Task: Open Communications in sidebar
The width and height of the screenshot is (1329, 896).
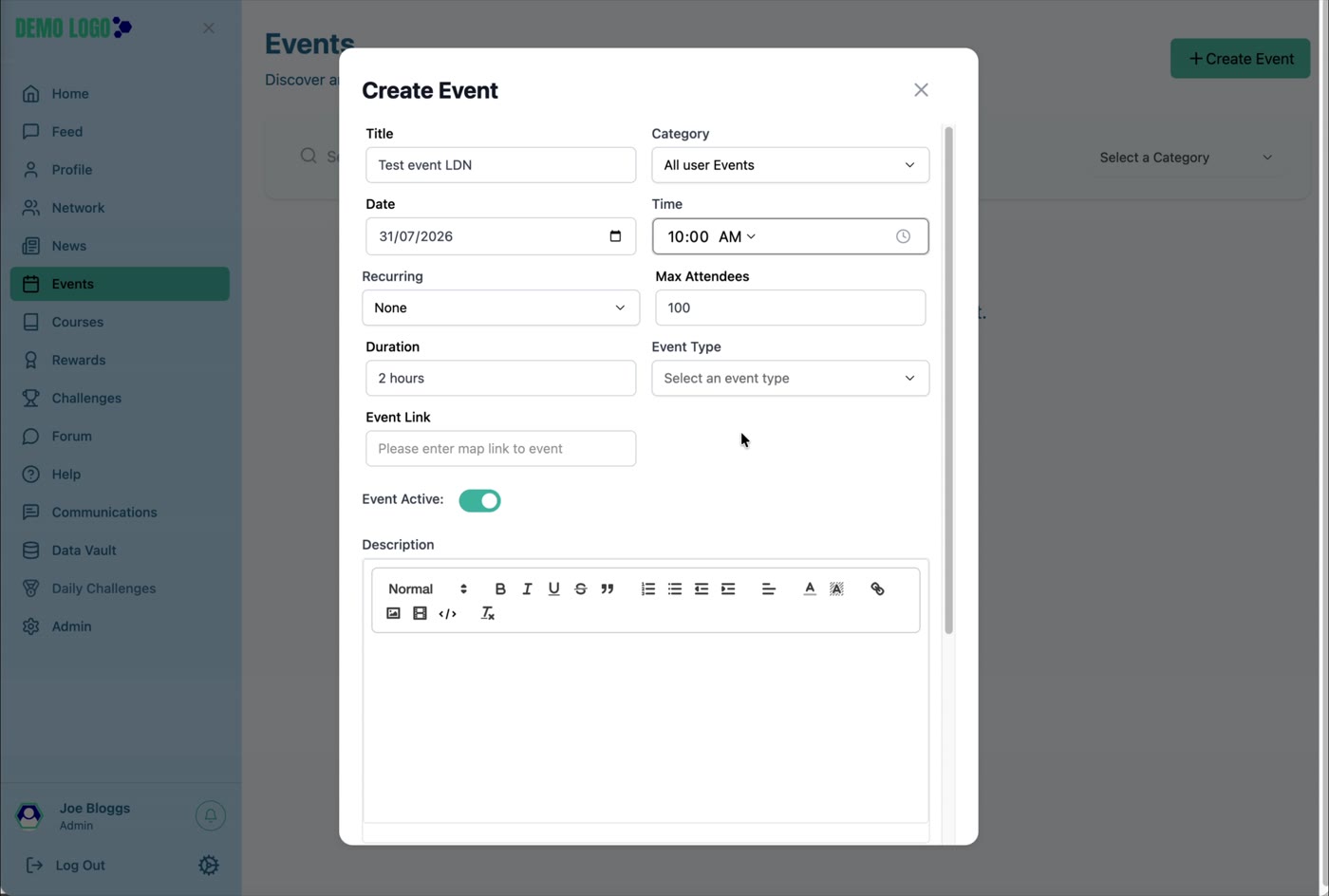Action: [x=120, y=512]
